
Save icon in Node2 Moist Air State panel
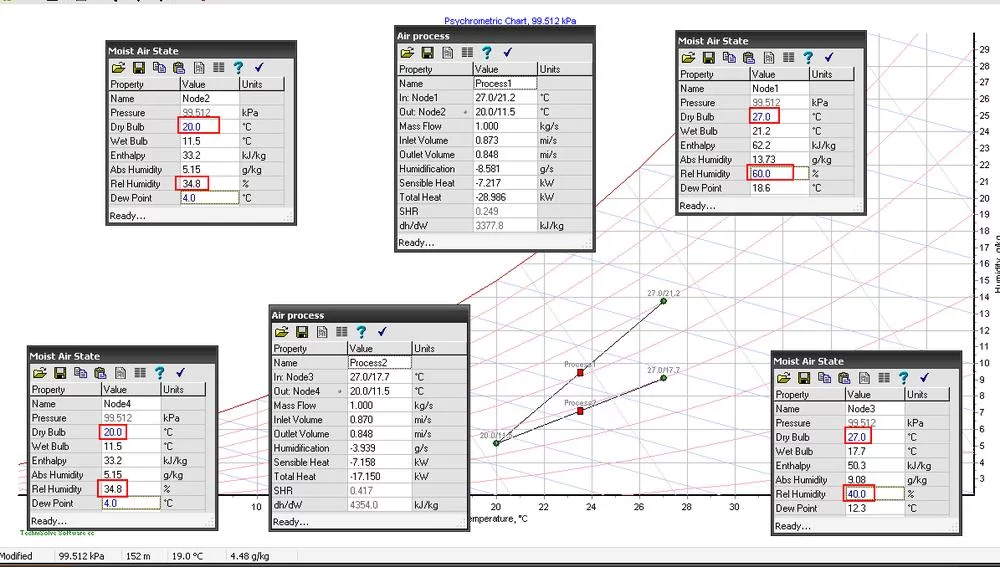(138, 68)
